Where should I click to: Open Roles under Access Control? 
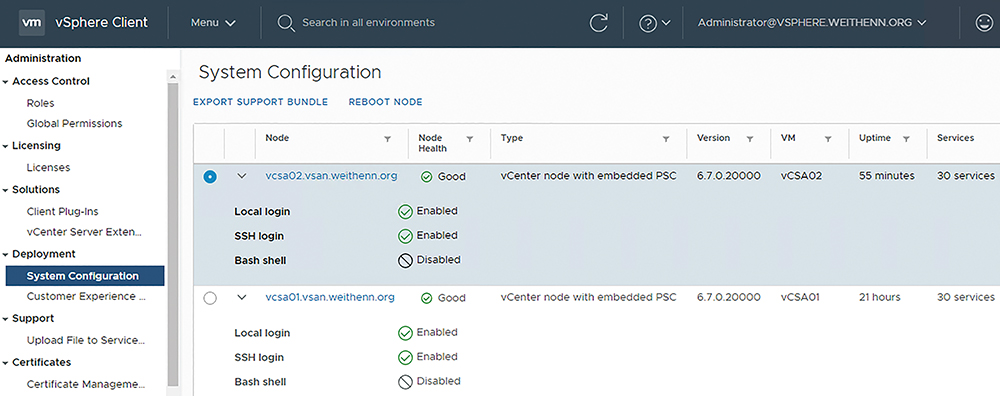[x=41, y=103]
